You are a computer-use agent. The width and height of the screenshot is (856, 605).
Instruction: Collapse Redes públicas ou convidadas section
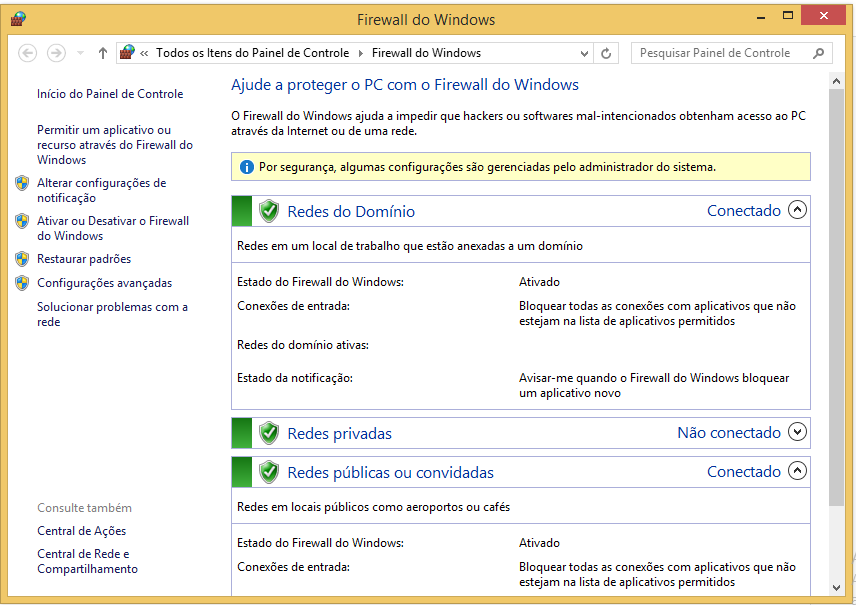(798, 471)
